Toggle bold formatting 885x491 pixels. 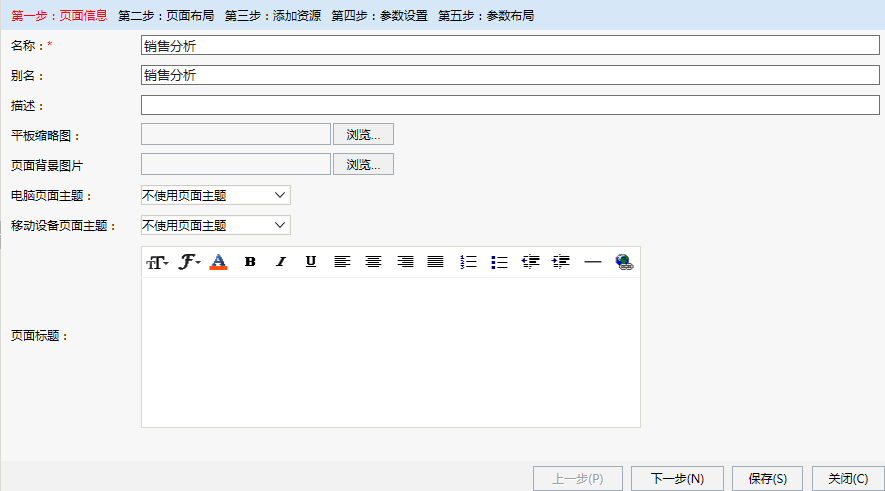coord(249,262)
